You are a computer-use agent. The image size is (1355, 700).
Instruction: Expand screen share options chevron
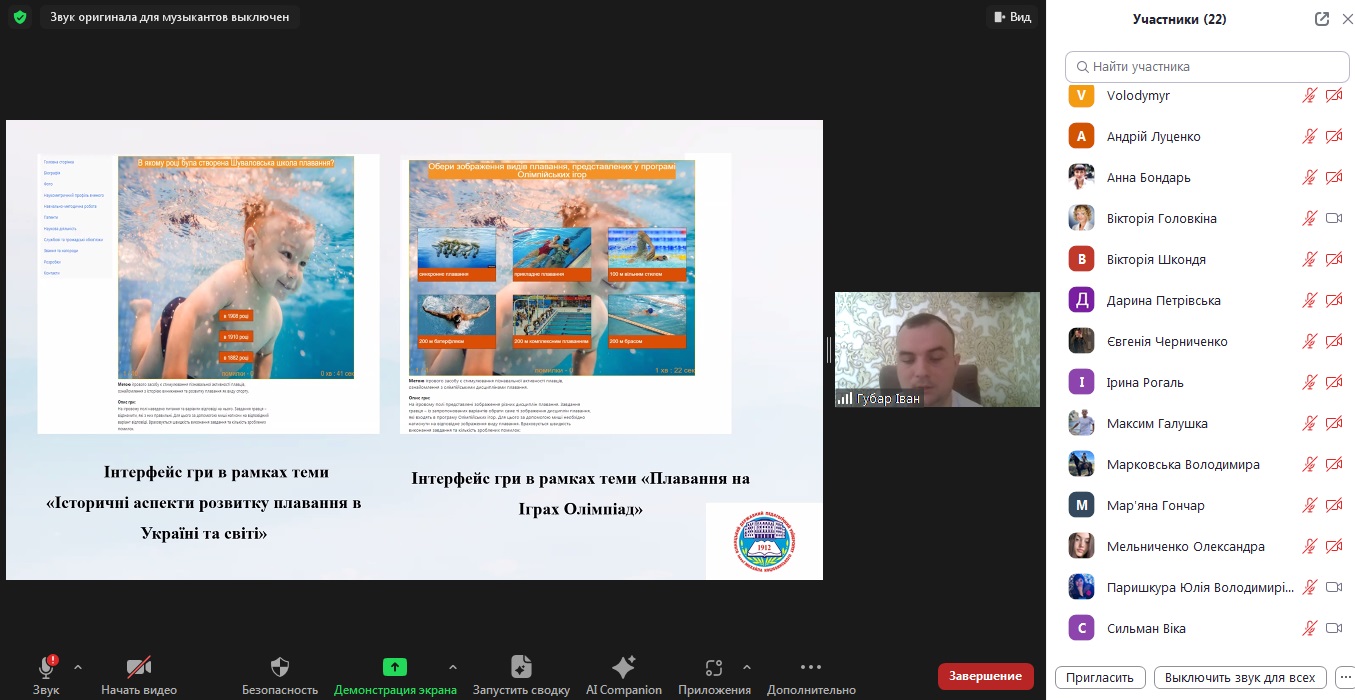453,667
